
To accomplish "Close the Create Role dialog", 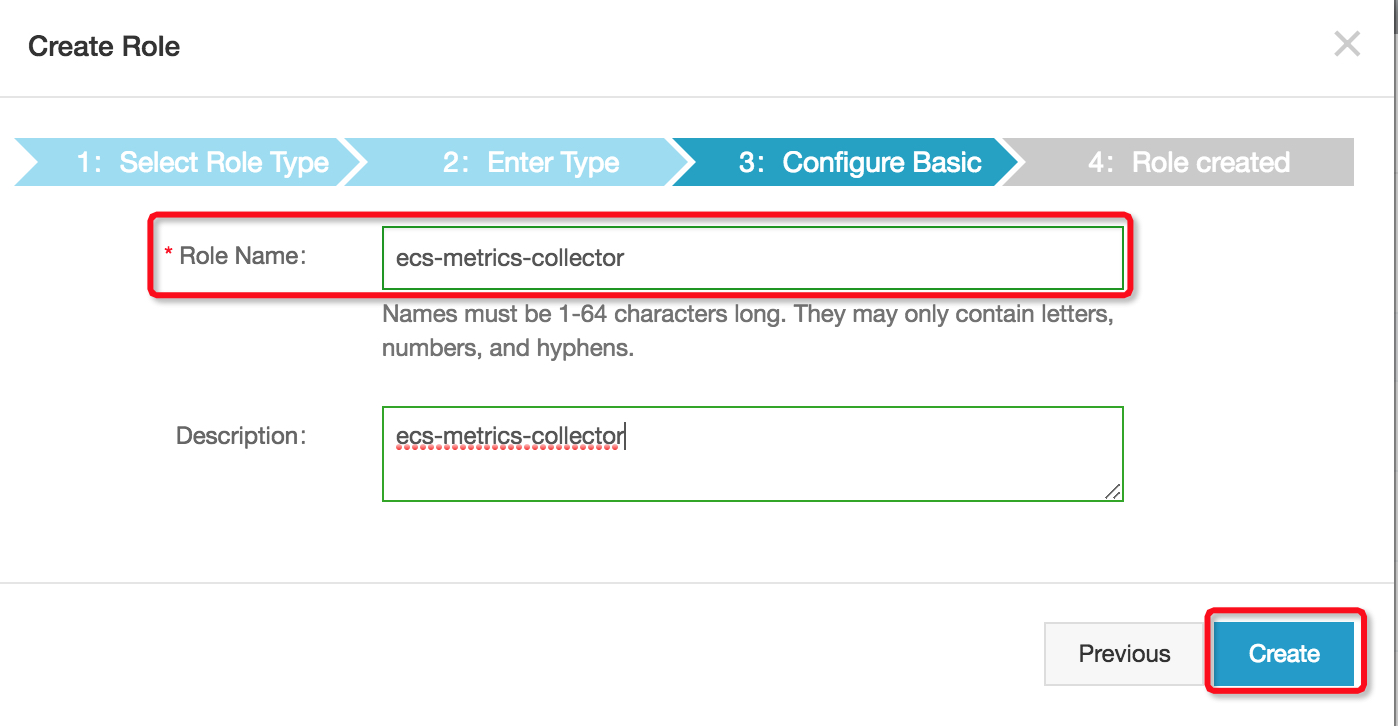I will point(1347,44).
